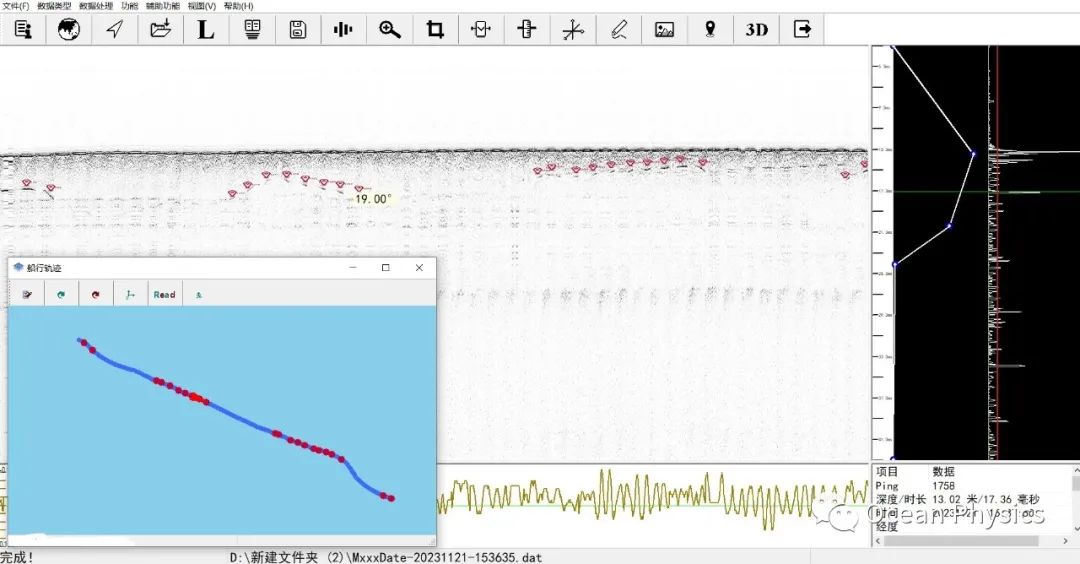Select the crop tool icon
The image size is (1080, 564).
[x=435, y=30]
